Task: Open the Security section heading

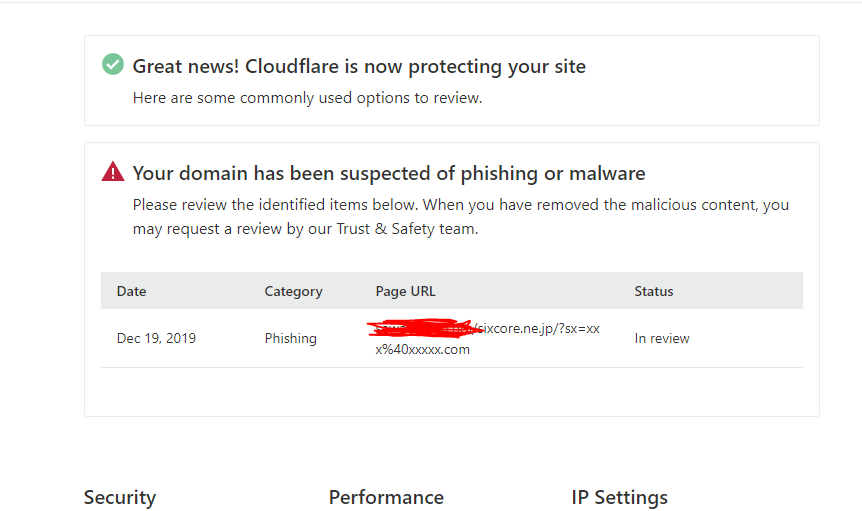Action: [120, 497]
